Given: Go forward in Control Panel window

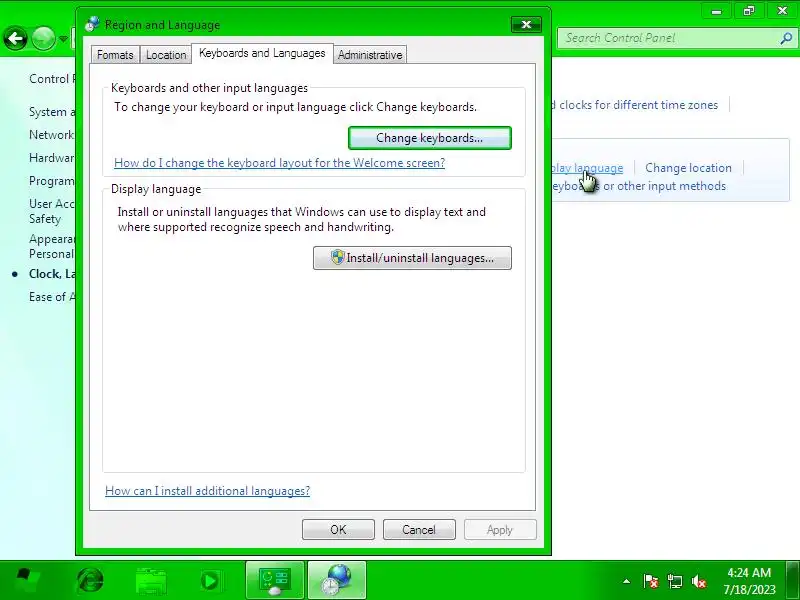Looking at the screenshot, I should pos(43,38).
